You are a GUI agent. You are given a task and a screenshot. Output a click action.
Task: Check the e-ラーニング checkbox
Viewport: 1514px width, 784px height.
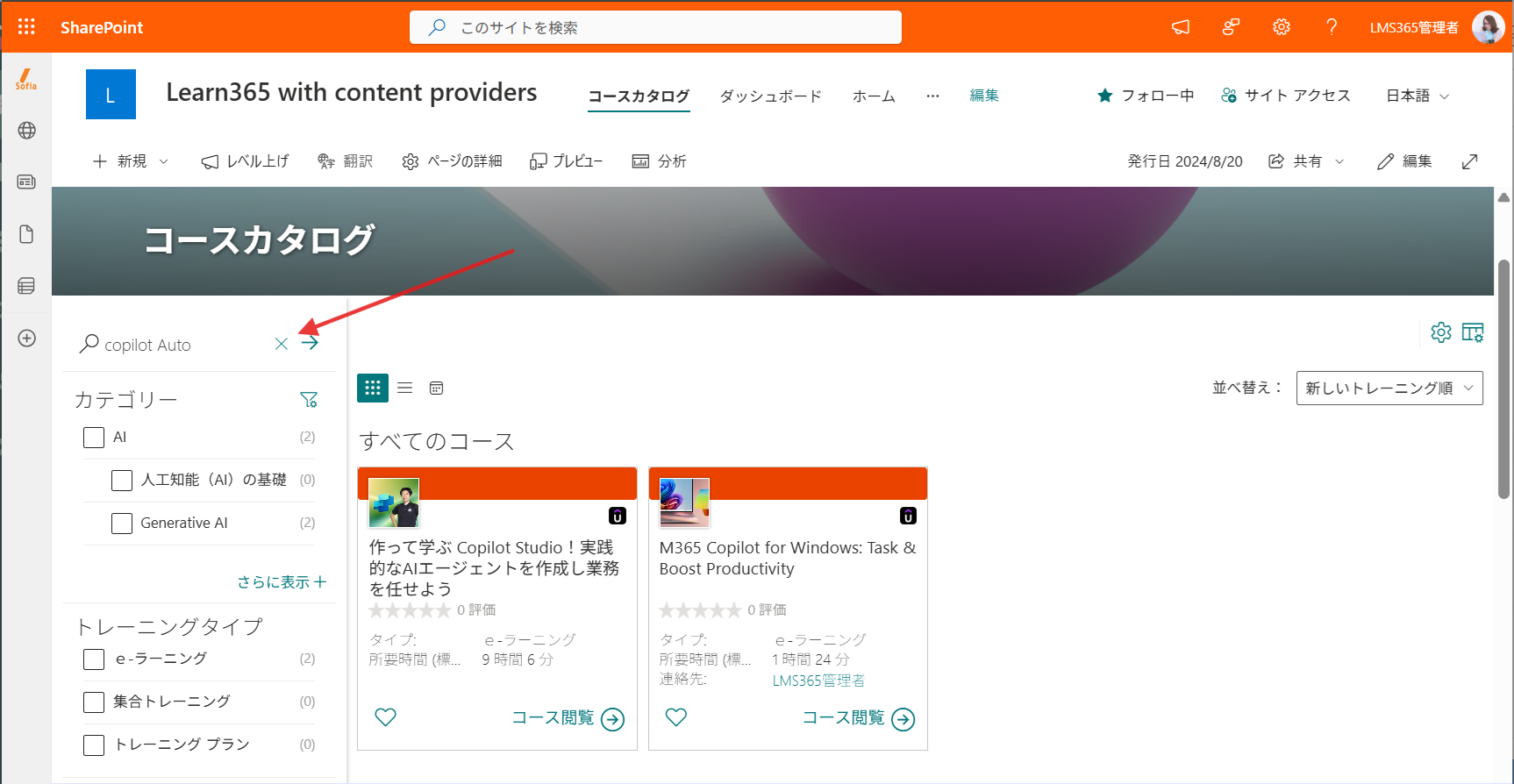point(94,659)
